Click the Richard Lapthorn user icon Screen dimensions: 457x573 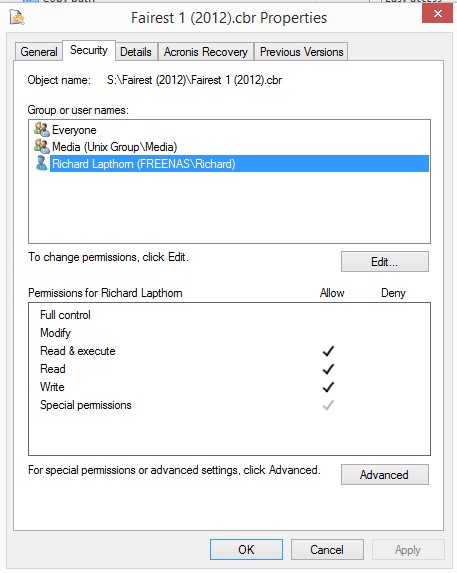(x=41, y=163)
